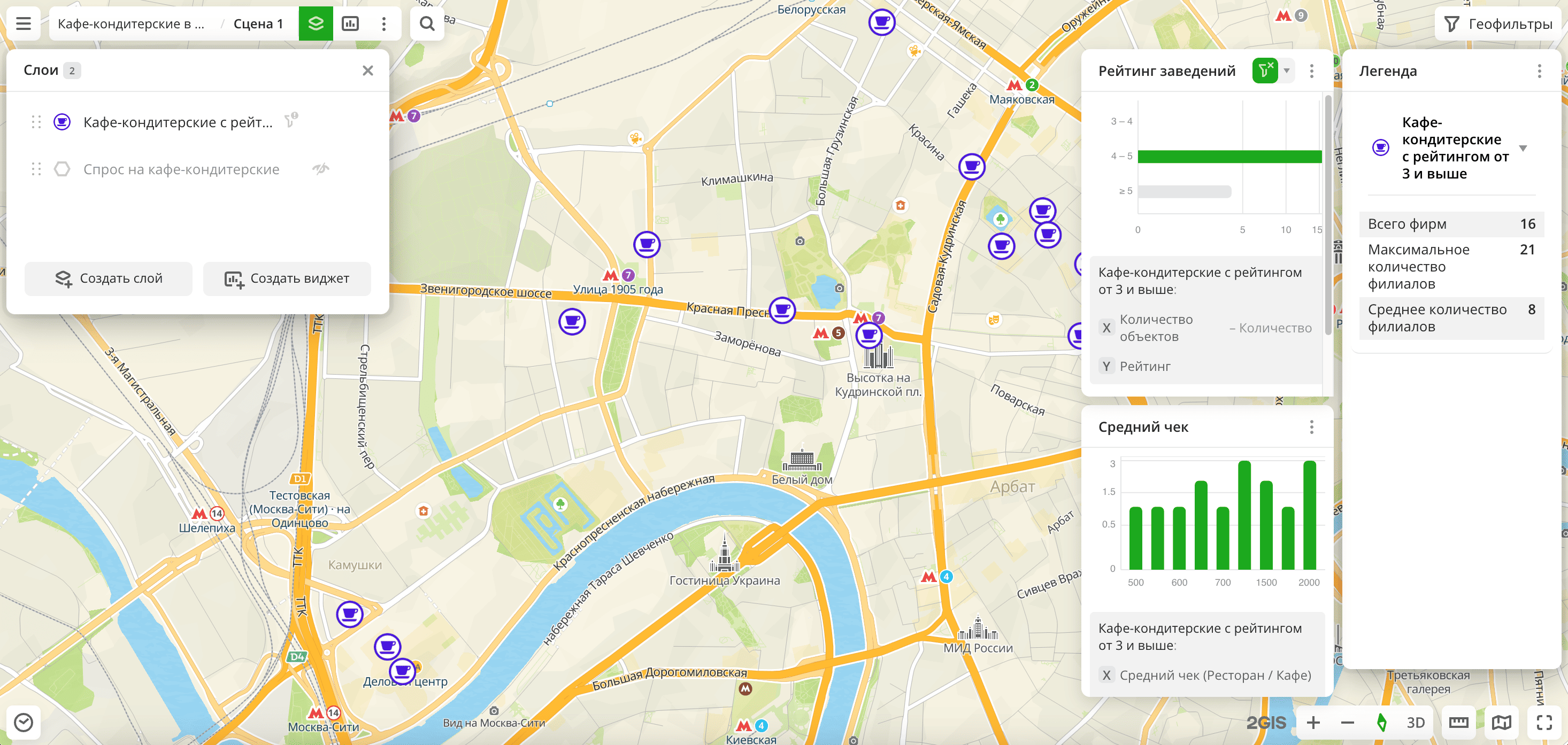This screenshot has height=745, width=1568.
Task: Collapse the legend layer section arrow
Action: point(1523,149)
